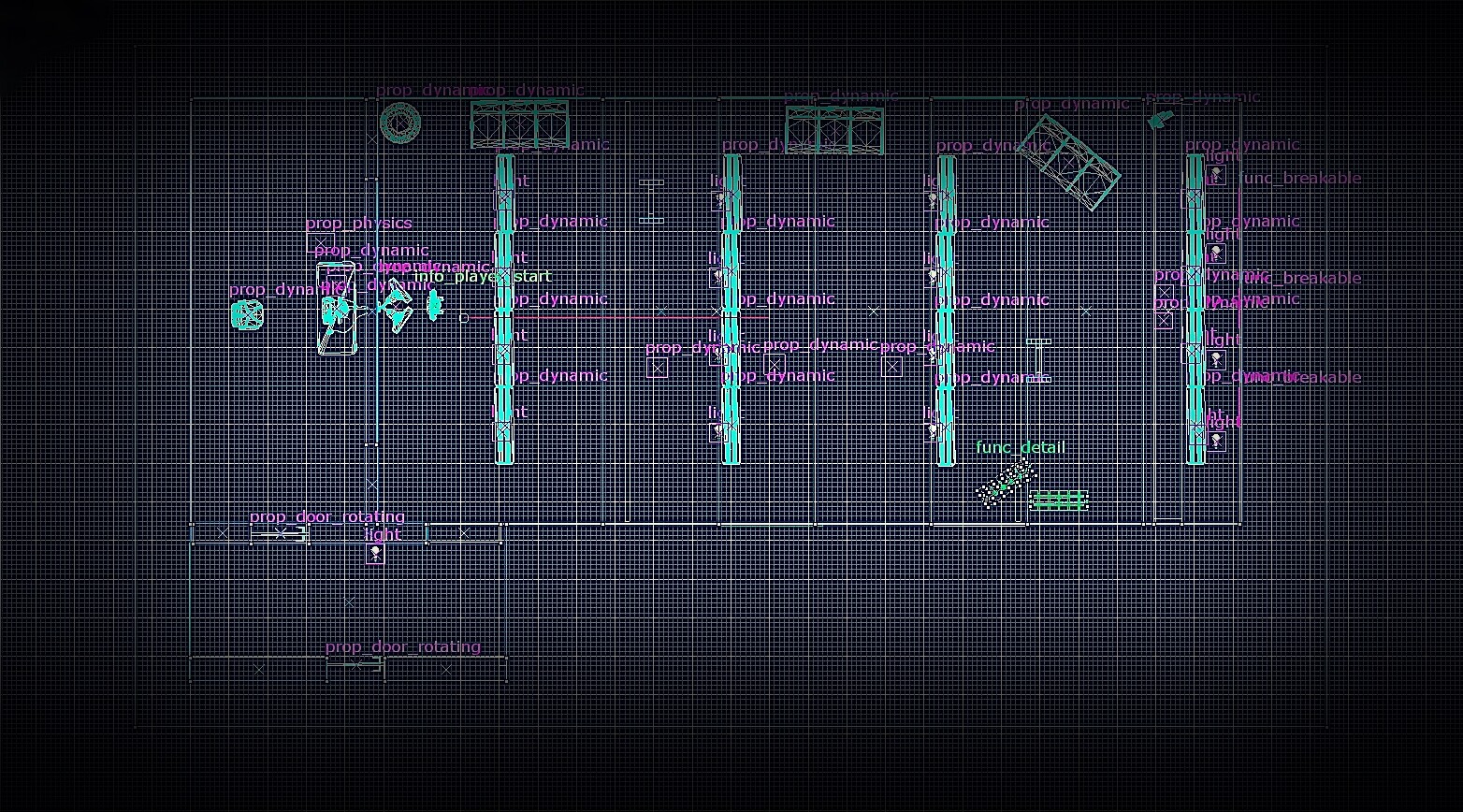
Task: Select the large white rounded rectangle outline prop
Action: point(337,309)
